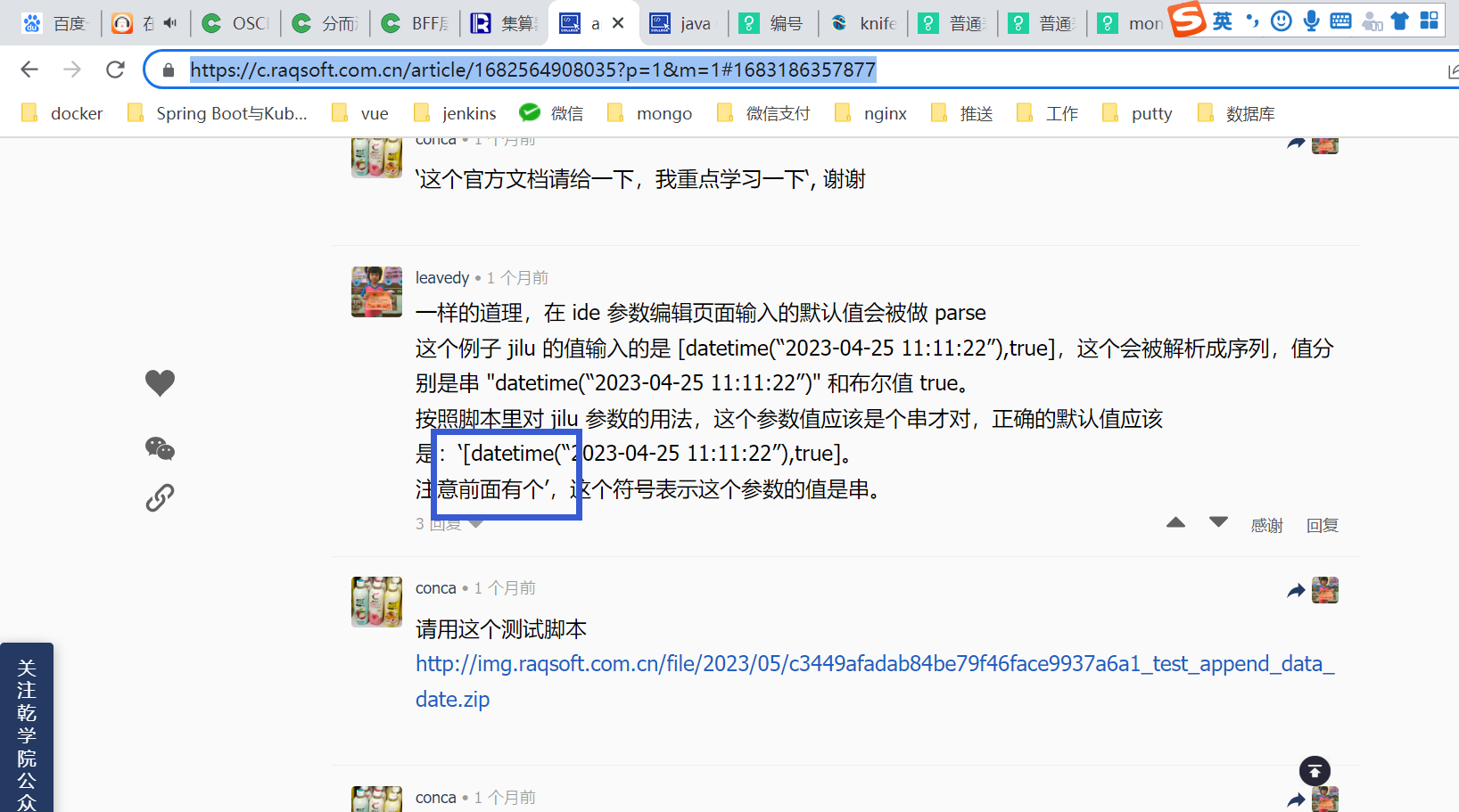Image resolution: width=1459 pixels, height=812 pixels.
Task: Switch to the mon tab
Action: (x=1132, y=23)
